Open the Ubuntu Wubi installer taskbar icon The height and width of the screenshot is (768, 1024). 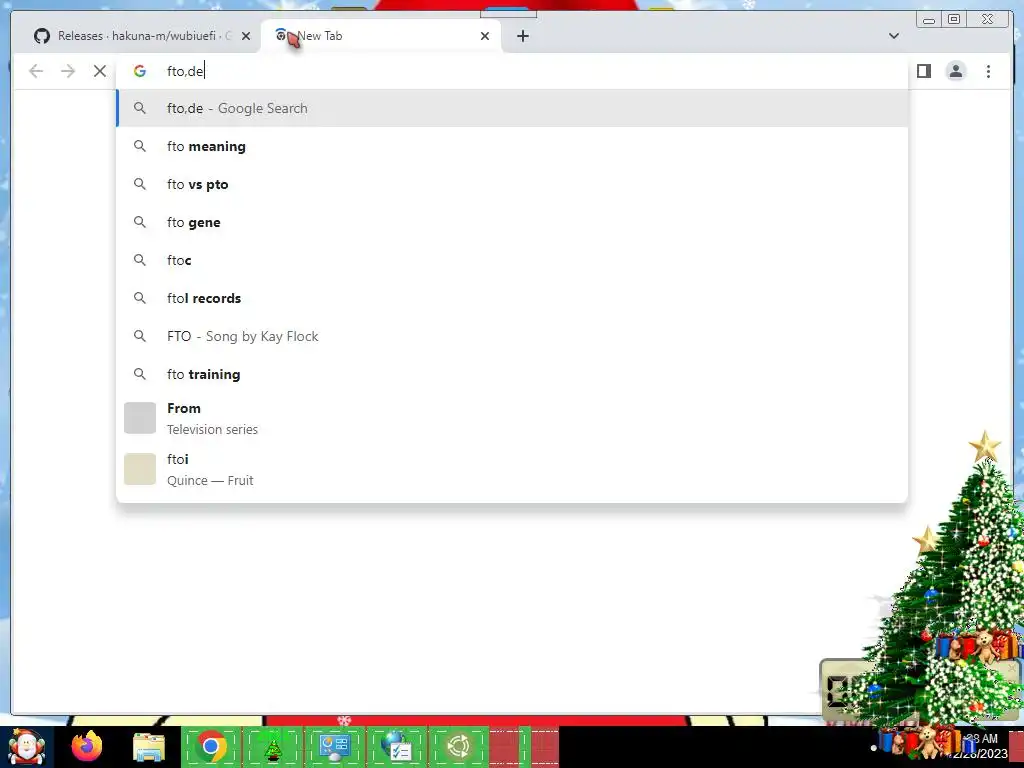coord(458,747)
